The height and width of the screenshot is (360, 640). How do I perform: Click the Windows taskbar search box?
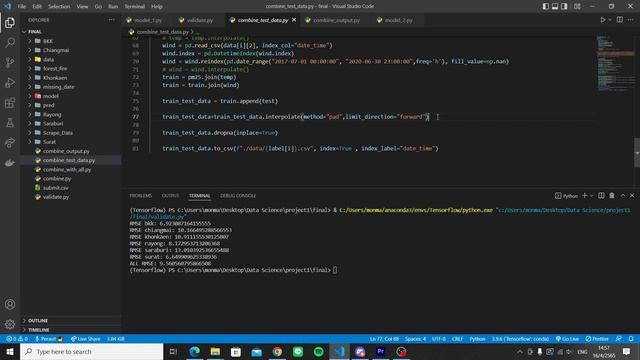click(x=91, y=351)
